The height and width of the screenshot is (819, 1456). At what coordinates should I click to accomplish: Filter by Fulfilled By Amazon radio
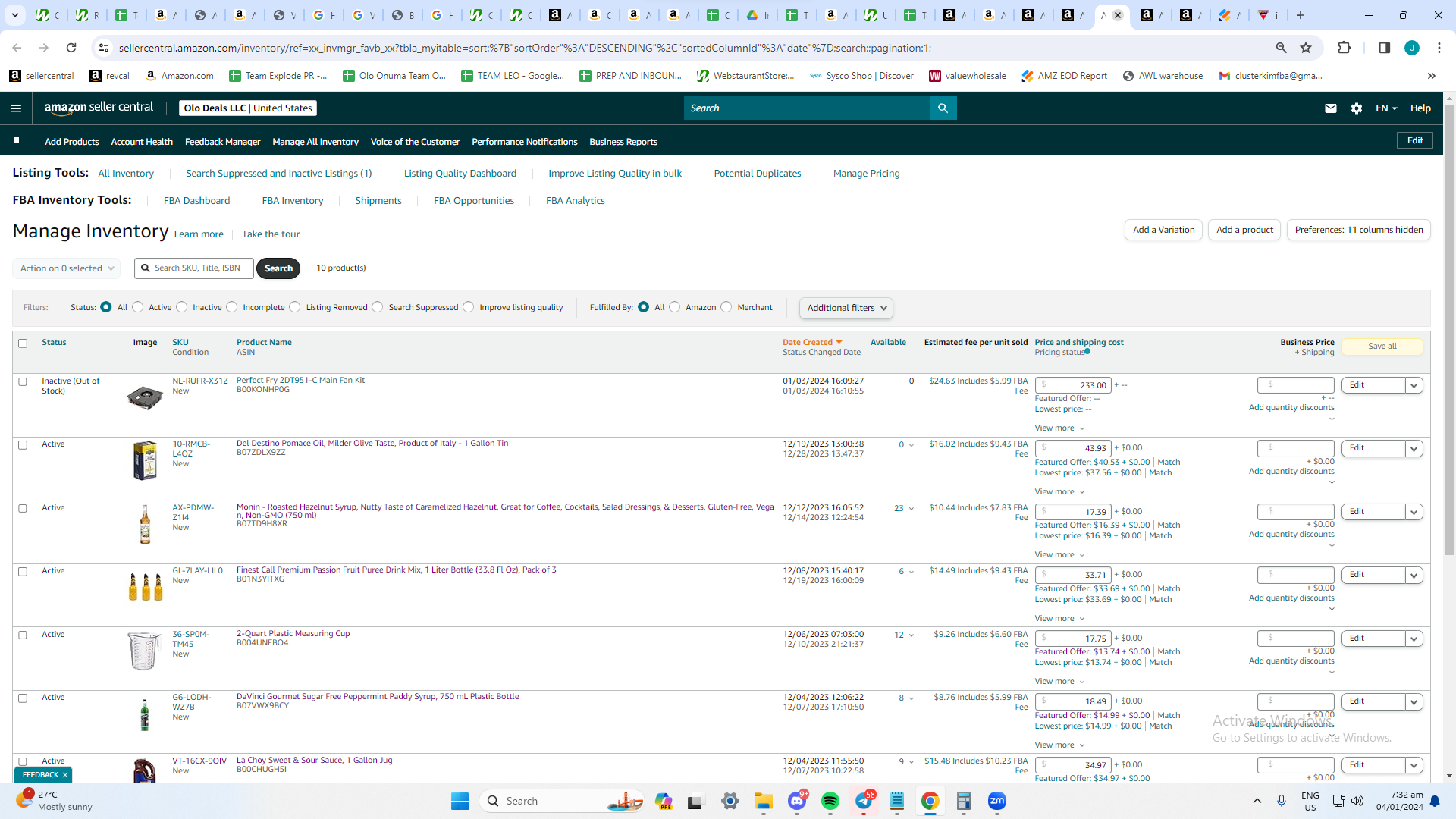point(674,307)
